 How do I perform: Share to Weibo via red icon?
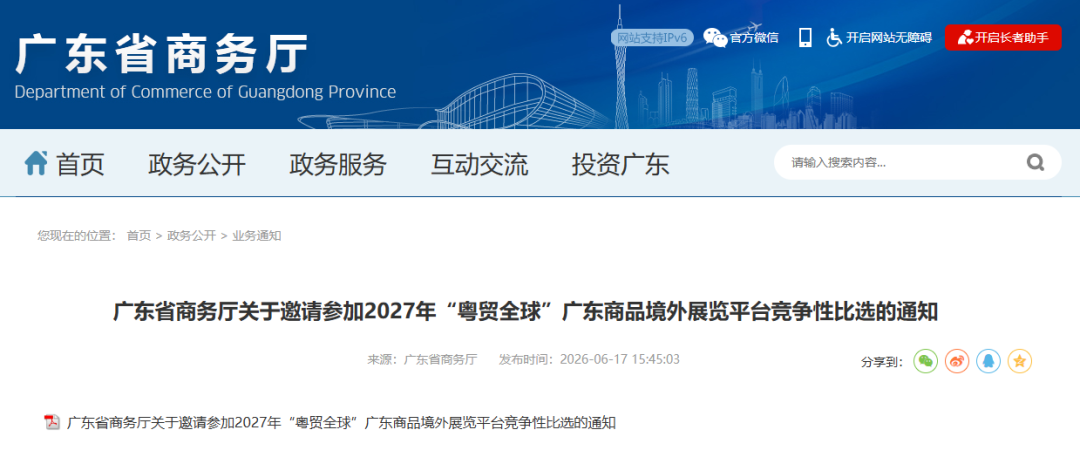(957, 361)
